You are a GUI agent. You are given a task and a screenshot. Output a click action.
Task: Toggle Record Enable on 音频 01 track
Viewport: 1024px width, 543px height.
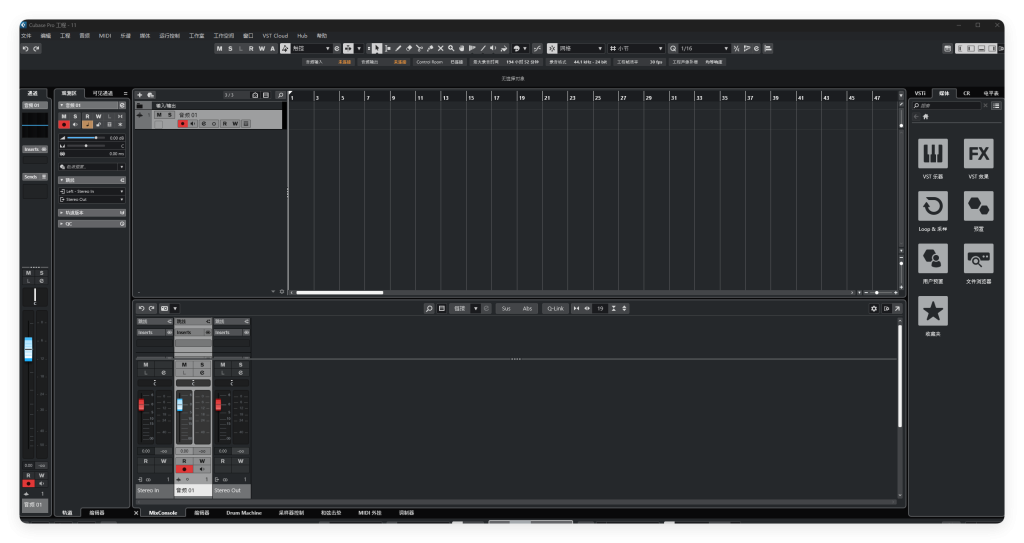pyautogui.click(x=182, y=123)
